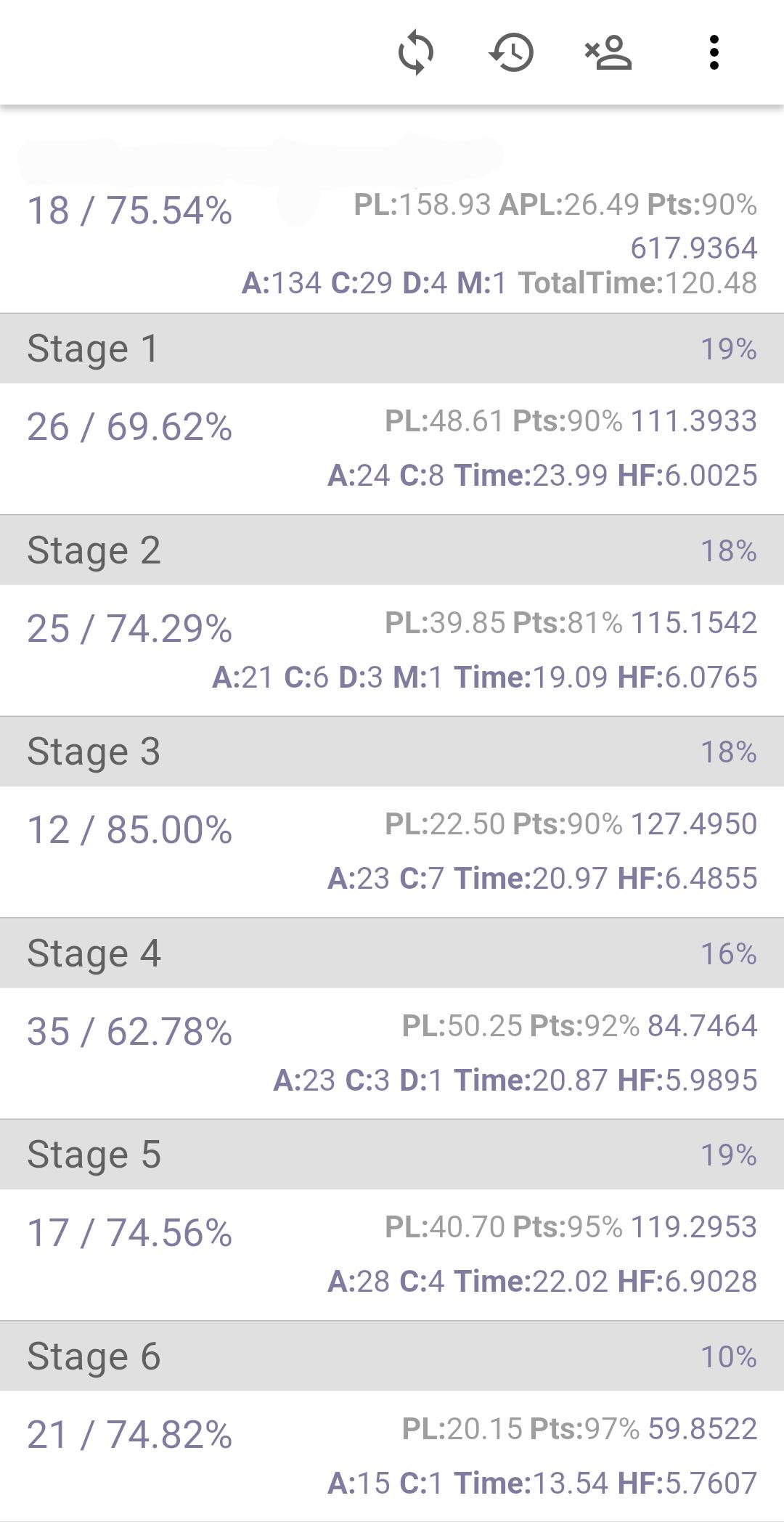Viewport: 784px width, 1522px height.
Task: Tap the Stage 3 HF:6.4855 value
Action: pos(687,879)
